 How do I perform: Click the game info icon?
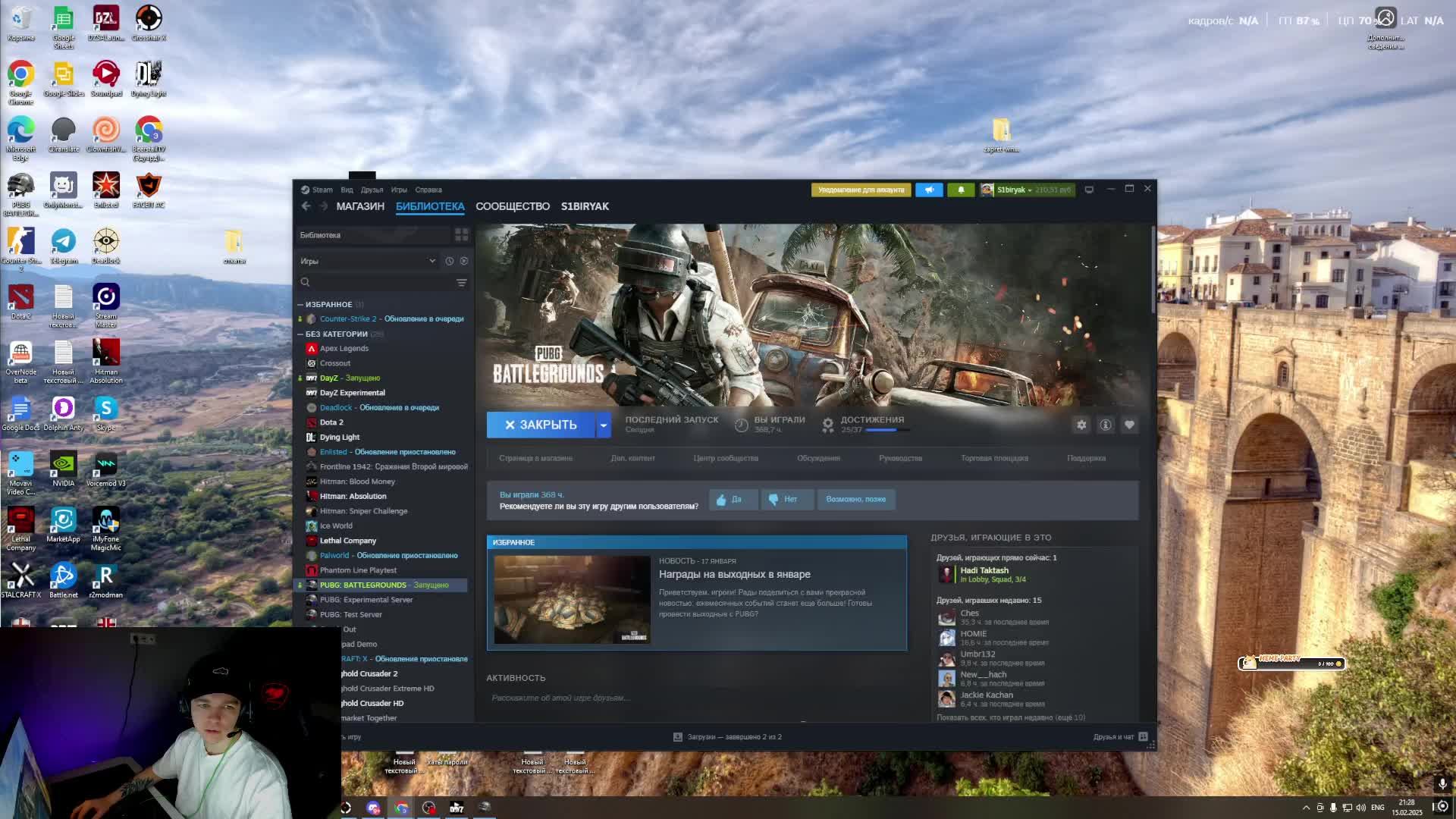(1106, 425)
